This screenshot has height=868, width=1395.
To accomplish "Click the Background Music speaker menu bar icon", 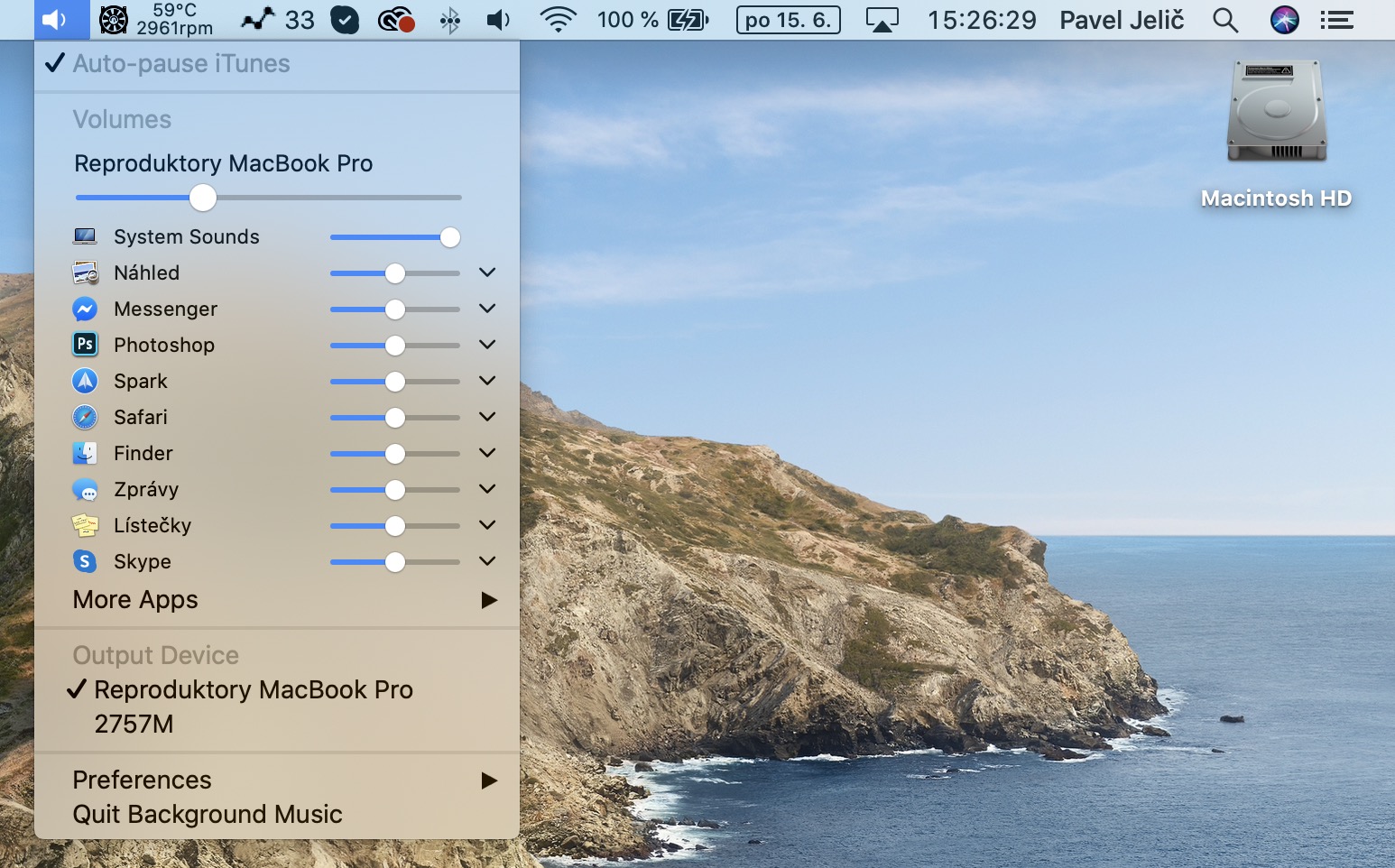I will point(56,19).
